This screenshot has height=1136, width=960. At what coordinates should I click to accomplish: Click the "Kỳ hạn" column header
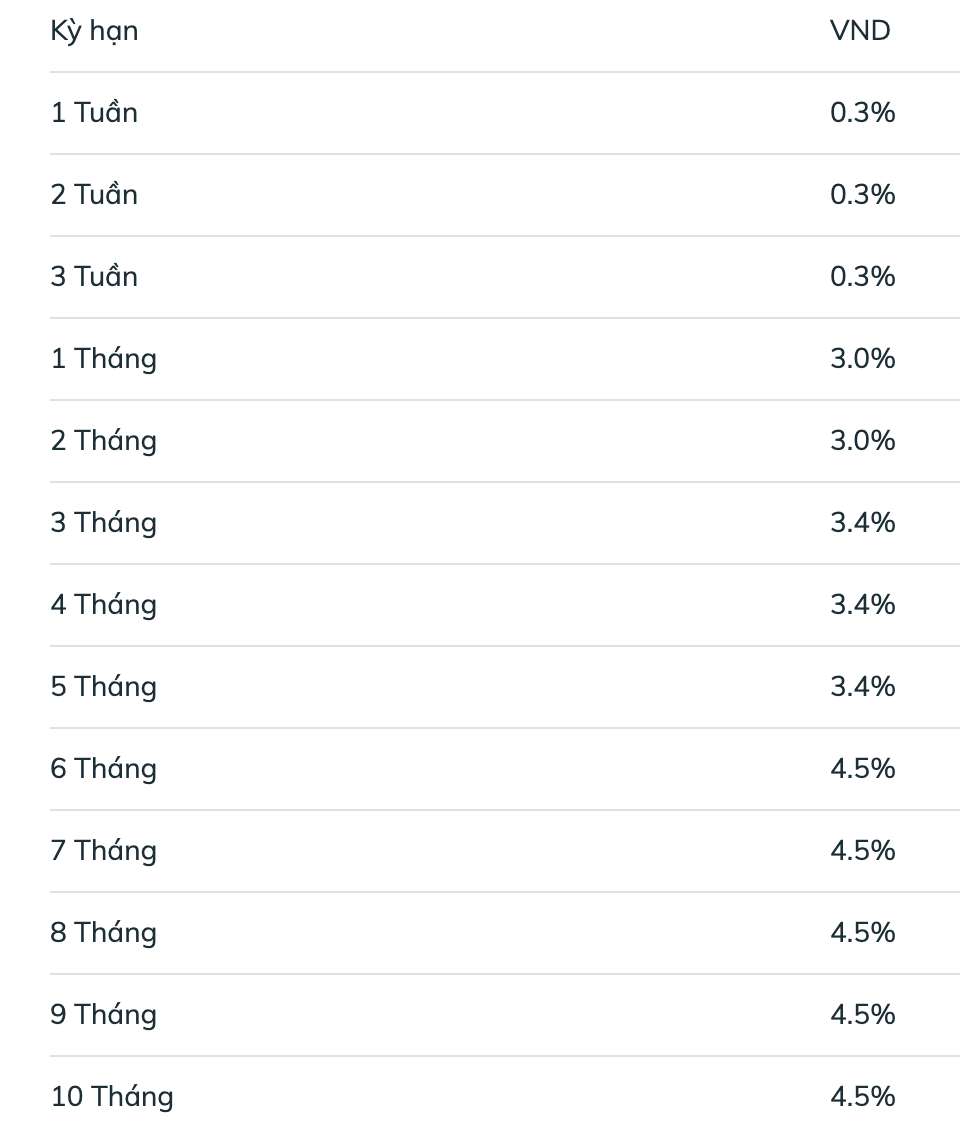[94, 31]
